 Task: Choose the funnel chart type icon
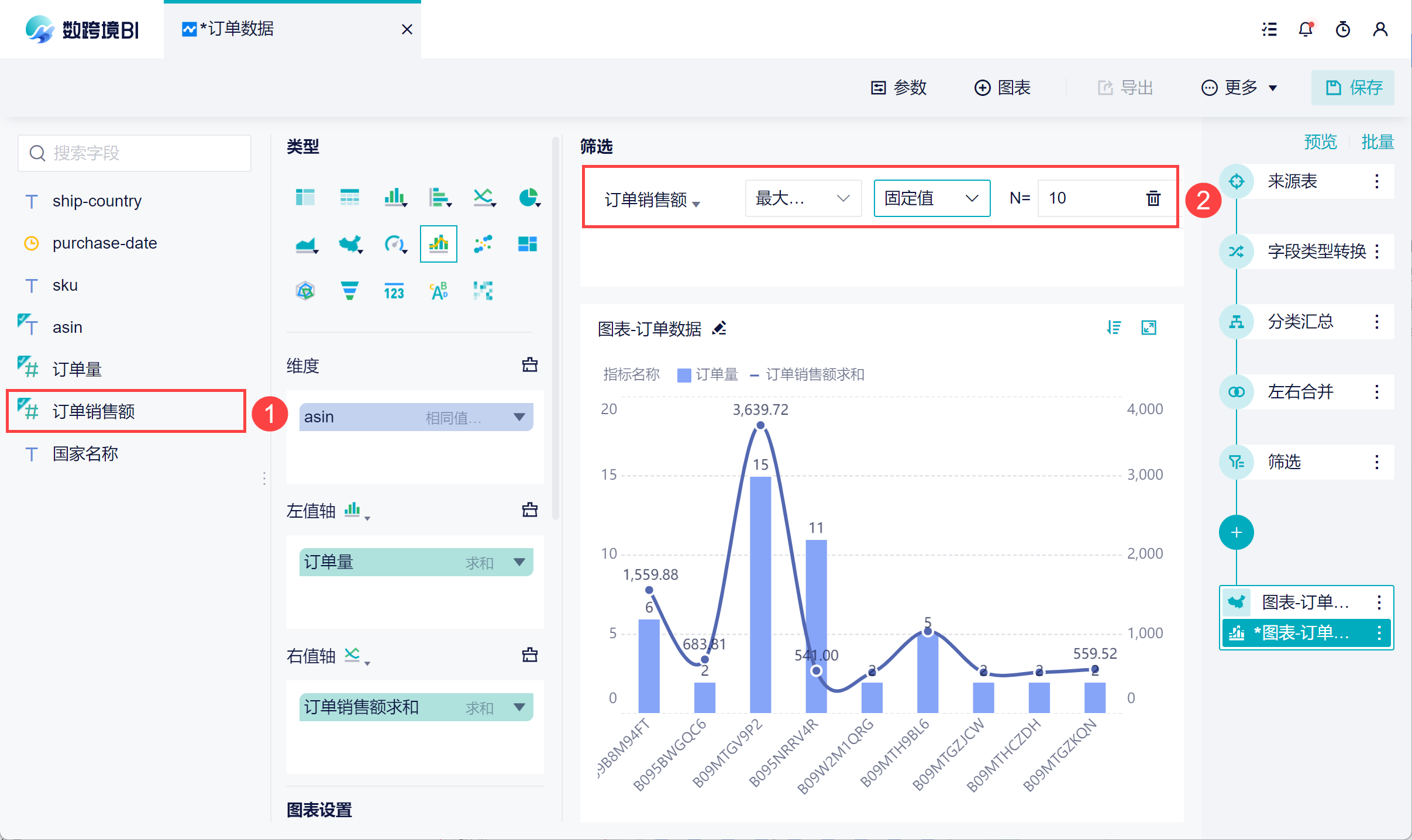[350, 291]
